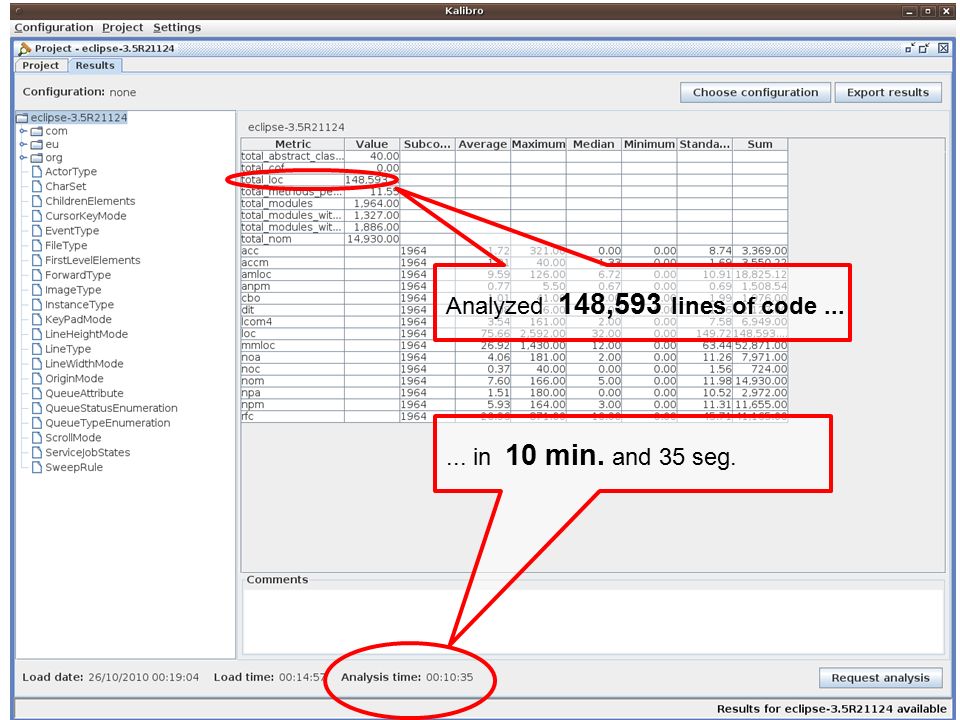Click the Maximum column header
This screenshot has height=720, width=960.
click(539, 144)
